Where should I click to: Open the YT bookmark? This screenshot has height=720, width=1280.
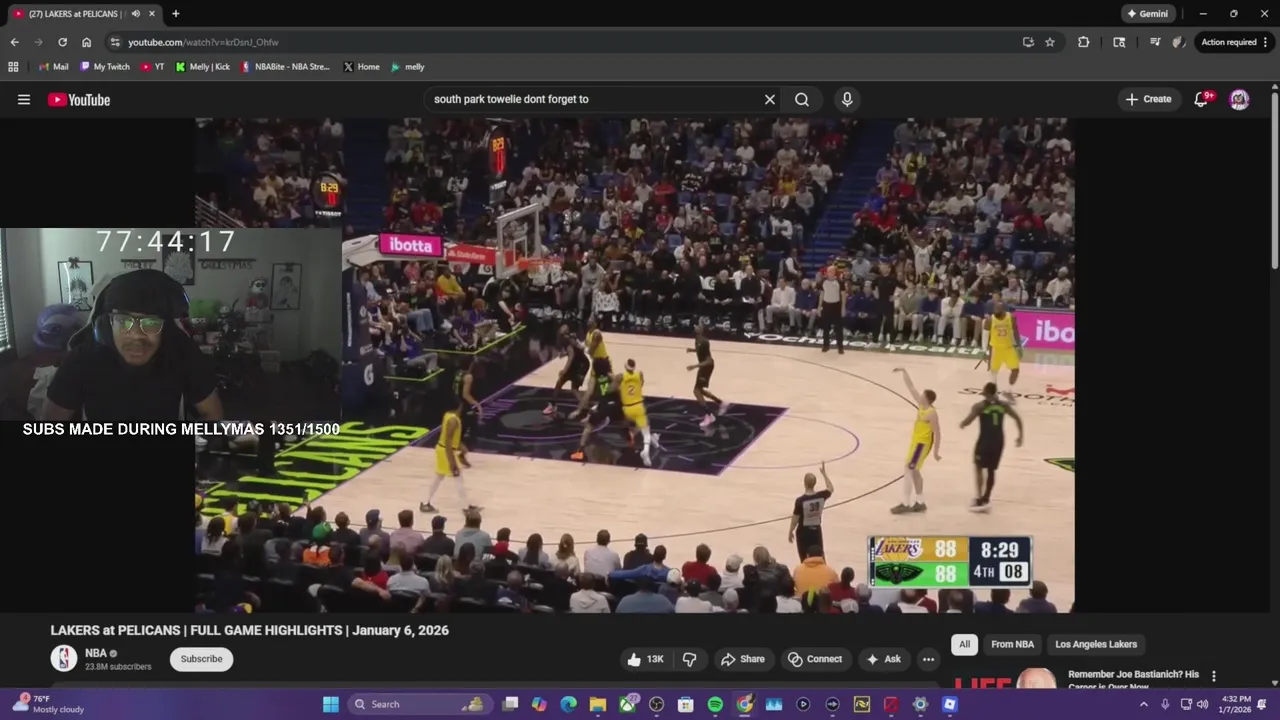152,67
